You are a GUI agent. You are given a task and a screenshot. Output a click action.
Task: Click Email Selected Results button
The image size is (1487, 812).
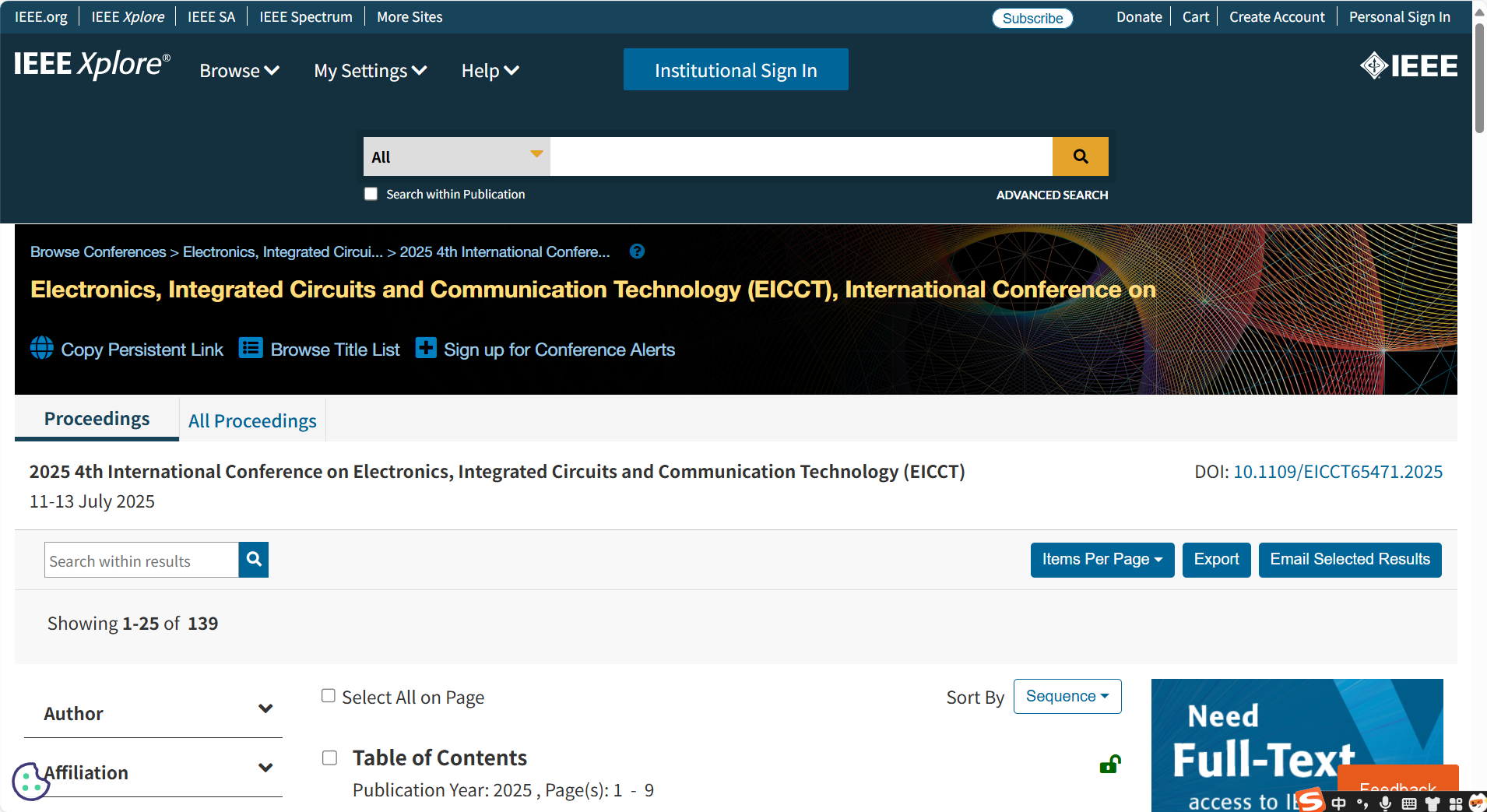pos(1350,560)
